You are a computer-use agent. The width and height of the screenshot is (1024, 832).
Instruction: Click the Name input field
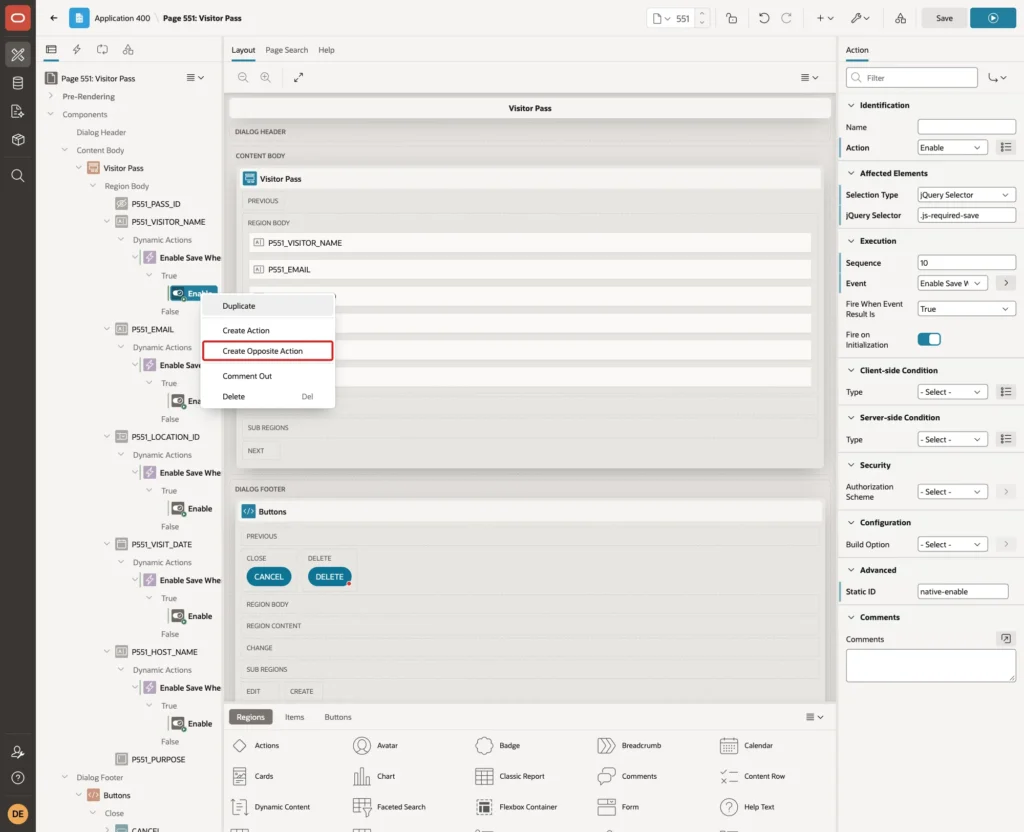coord(966,127)
